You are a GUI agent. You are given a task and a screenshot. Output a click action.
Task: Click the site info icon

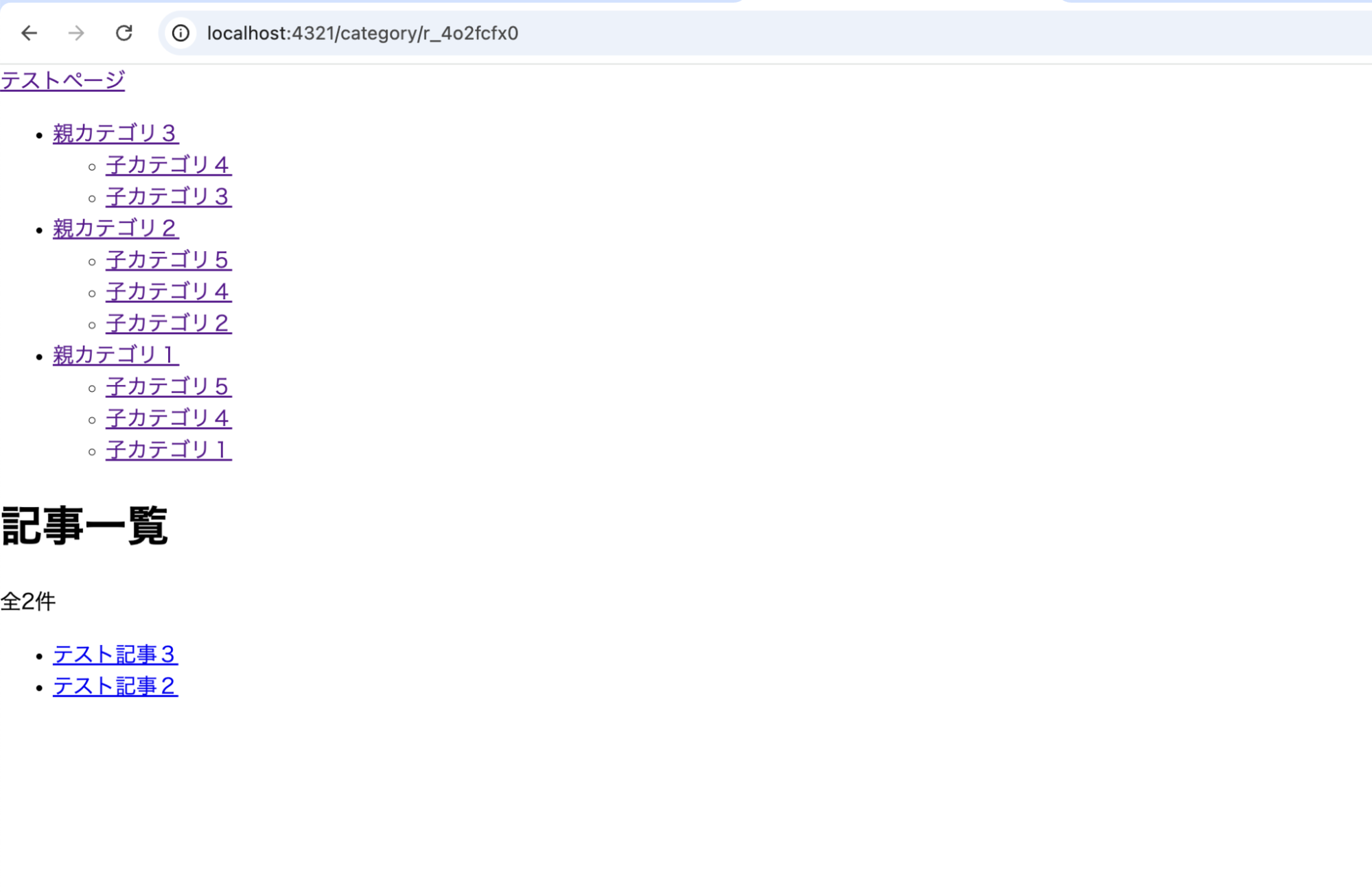click(x=181, y=33)
